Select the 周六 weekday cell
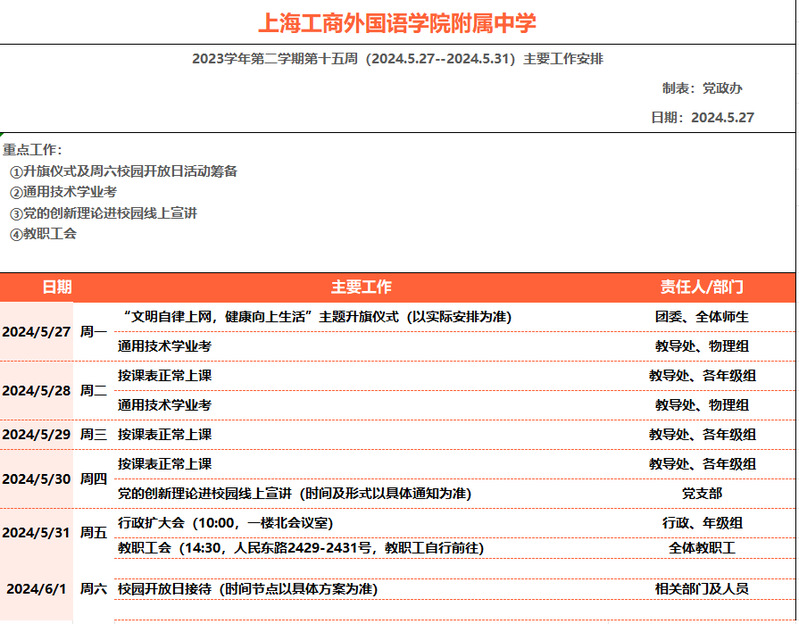 pos(93,589)
